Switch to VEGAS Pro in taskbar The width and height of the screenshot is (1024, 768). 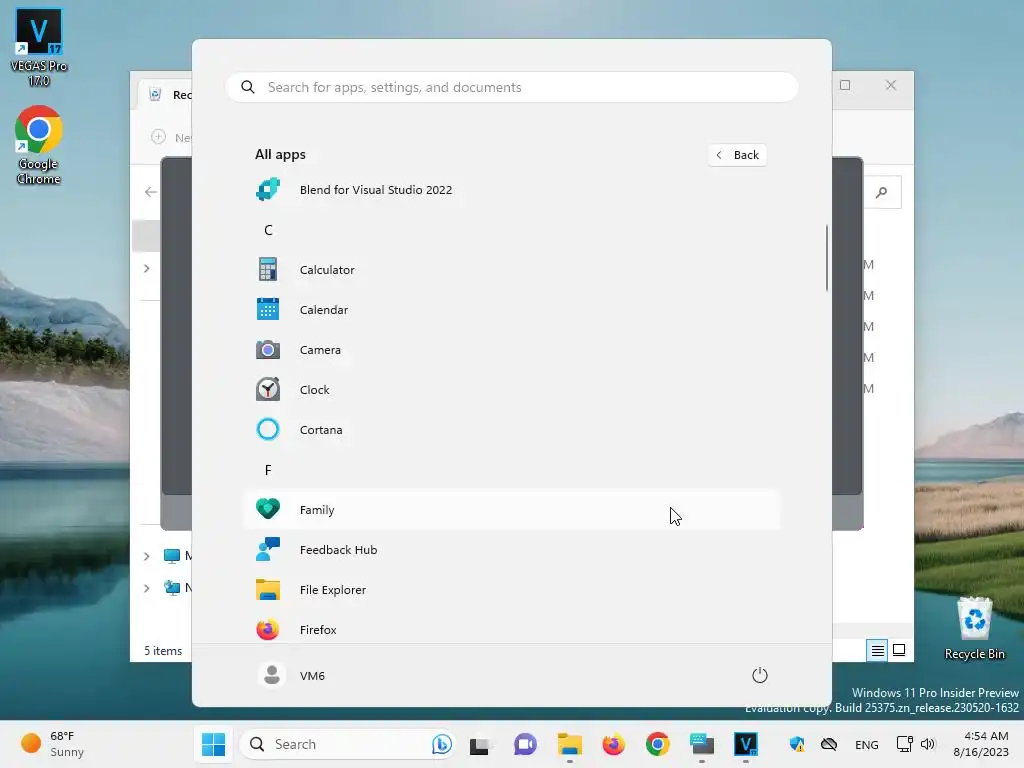[746, 744]
